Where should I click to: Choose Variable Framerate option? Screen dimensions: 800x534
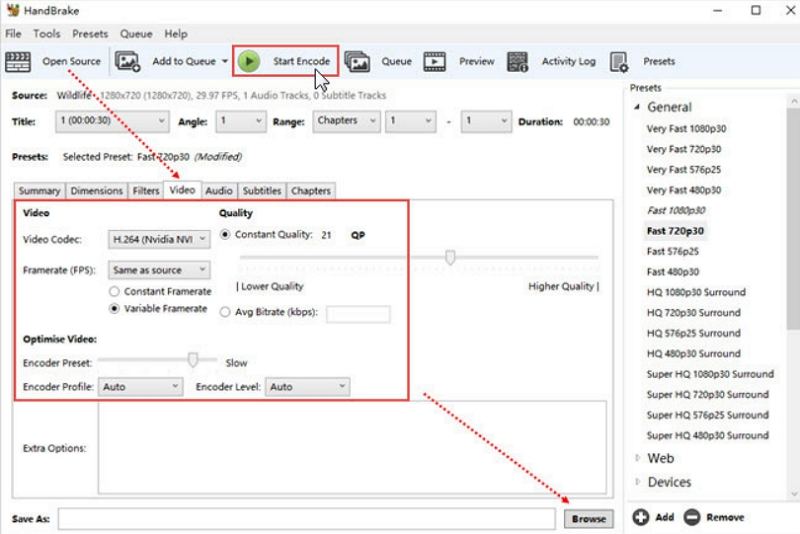[114, 309]
